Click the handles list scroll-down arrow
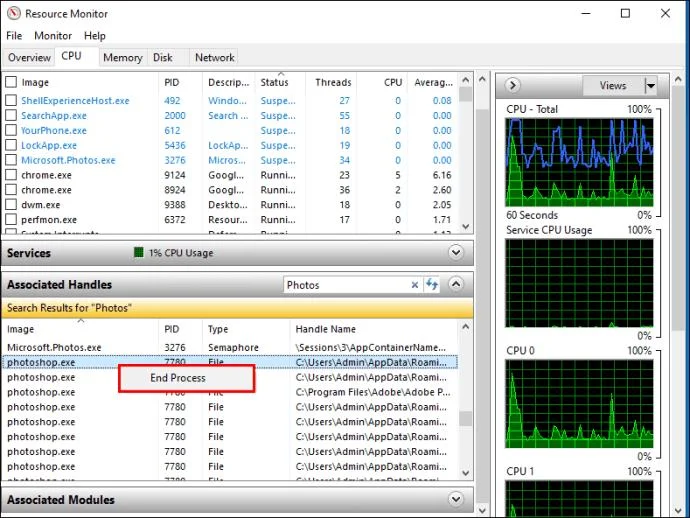The image size is (690, 518). (466, 473)
